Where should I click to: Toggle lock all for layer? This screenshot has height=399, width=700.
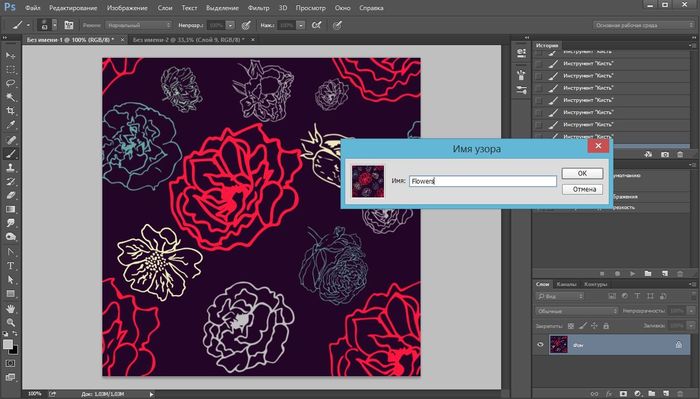(606, 326)
